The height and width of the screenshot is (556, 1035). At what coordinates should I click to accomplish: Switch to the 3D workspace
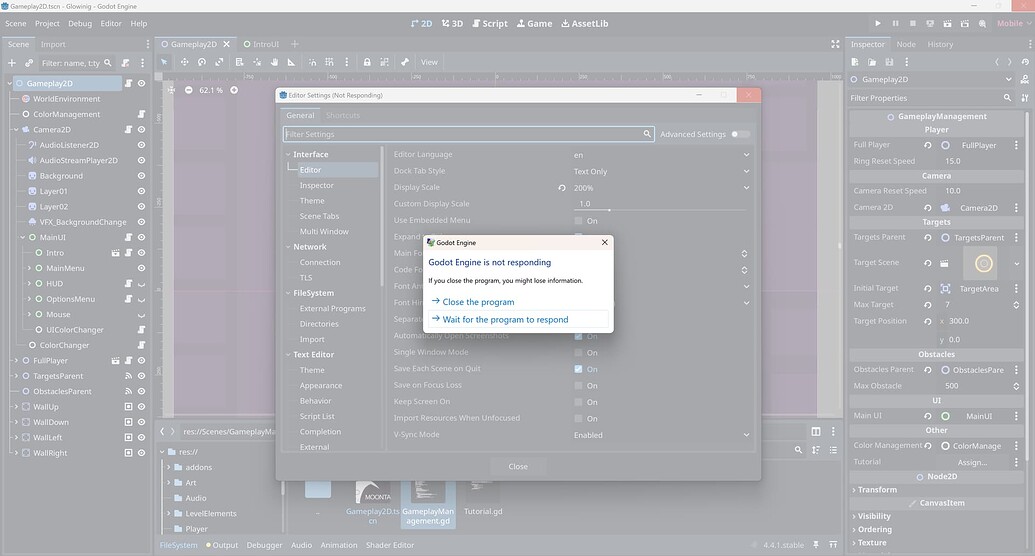pos(452,23)
